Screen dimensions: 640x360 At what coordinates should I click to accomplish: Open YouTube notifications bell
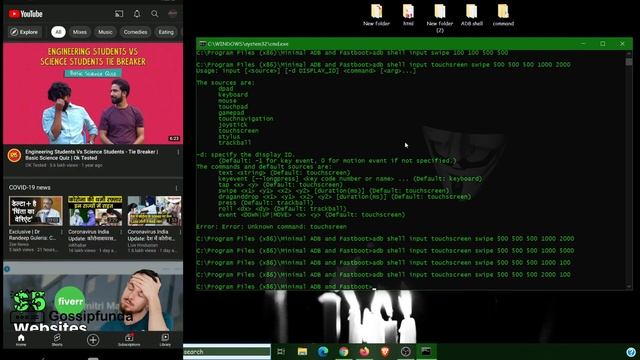[137, 14]
